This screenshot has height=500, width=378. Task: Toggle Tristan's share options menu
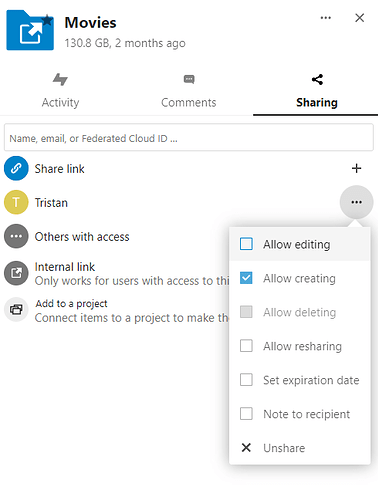click(x=356, y=202)
